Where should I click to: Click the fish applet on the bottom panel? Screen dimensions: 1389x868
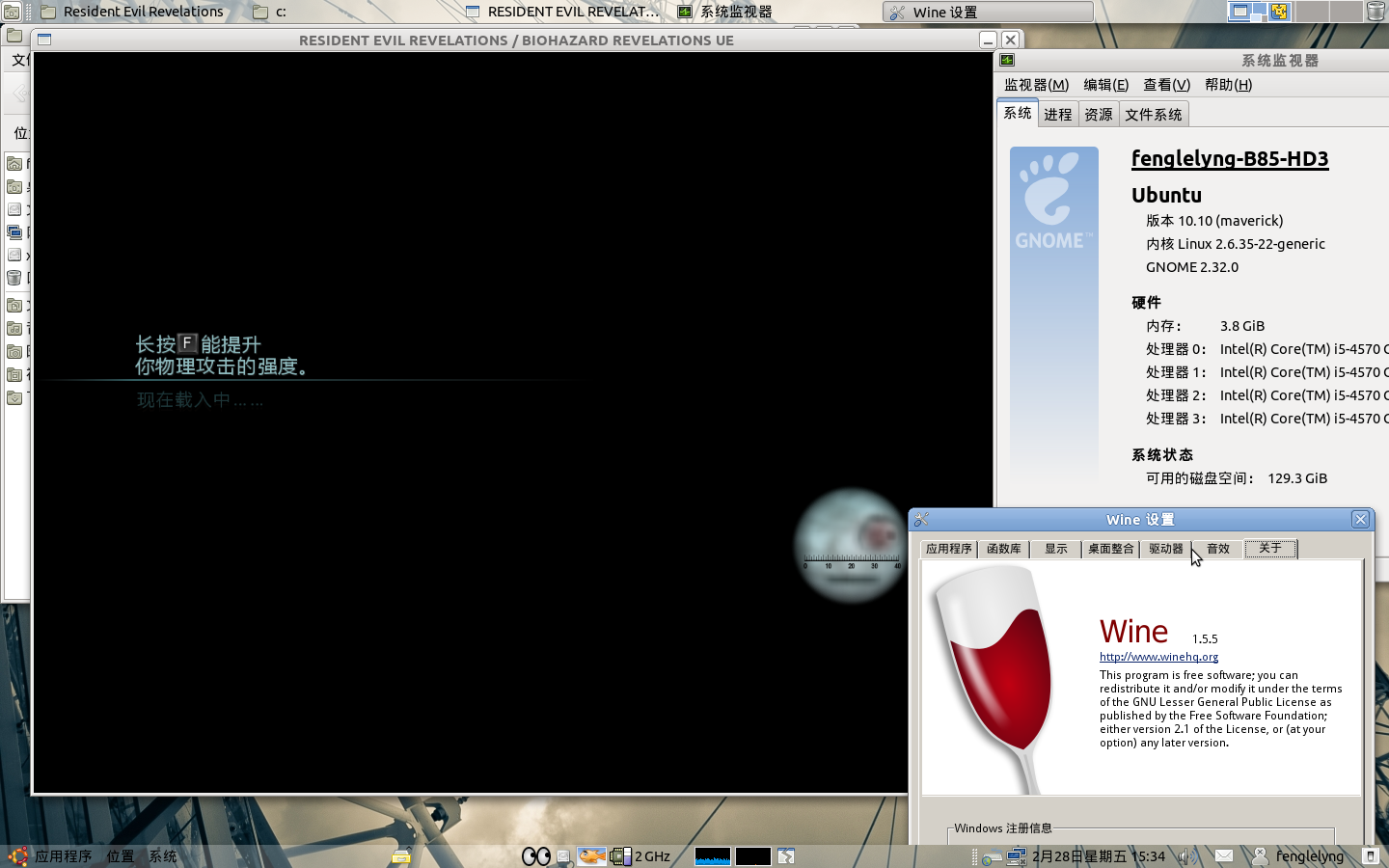click(x=591, y=856)
